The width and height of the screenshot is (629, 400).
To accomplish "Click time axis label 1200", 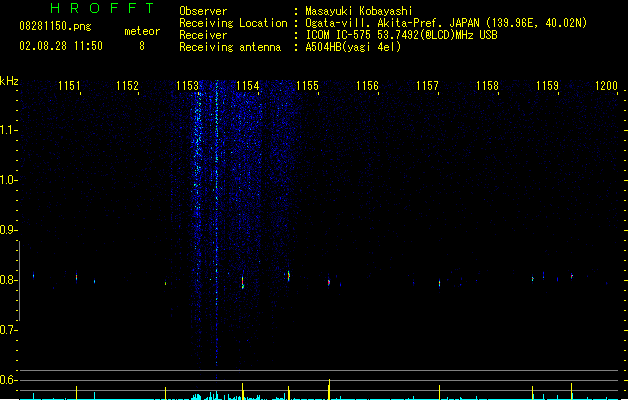I will [x=606, y=86].
